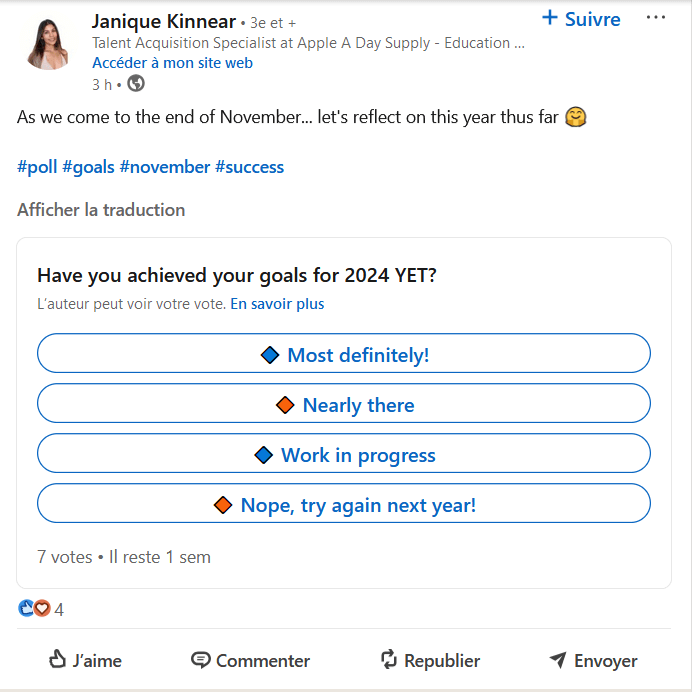The width and height of the screenshot is (692, 692).
Task: Click the like and heart reaction icons
Action: pos(34,608)
